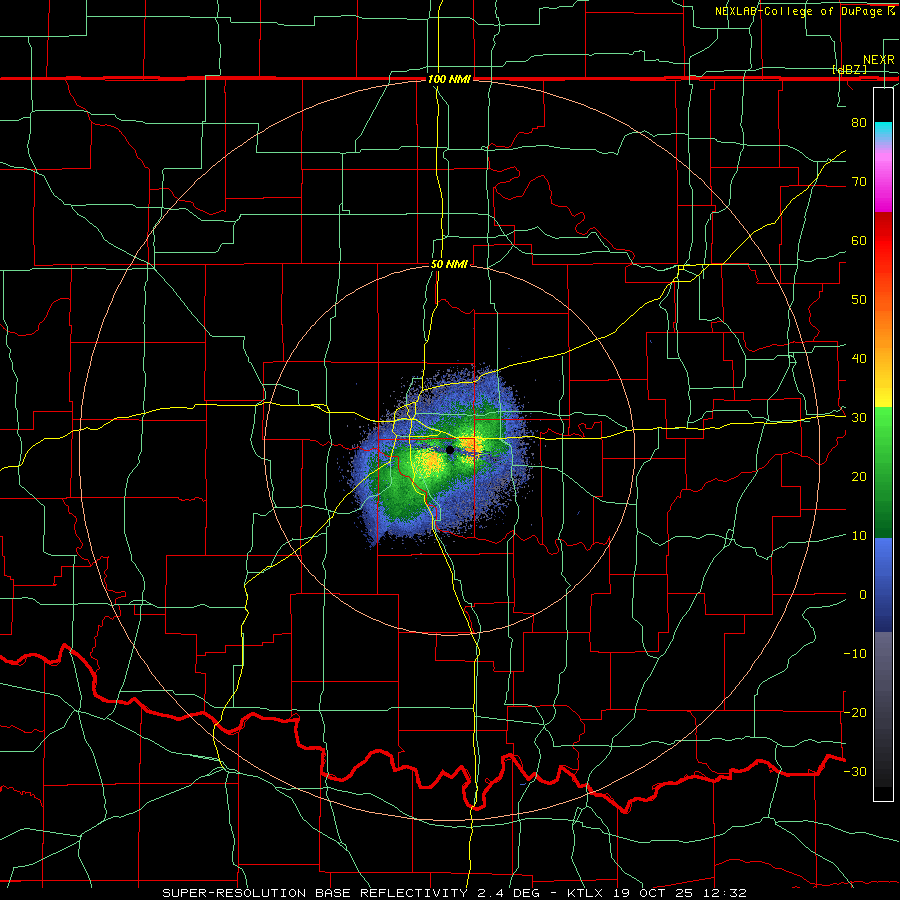Click the black radar site dot
This screenshot has width=900, height=900.
coord(450,450)
